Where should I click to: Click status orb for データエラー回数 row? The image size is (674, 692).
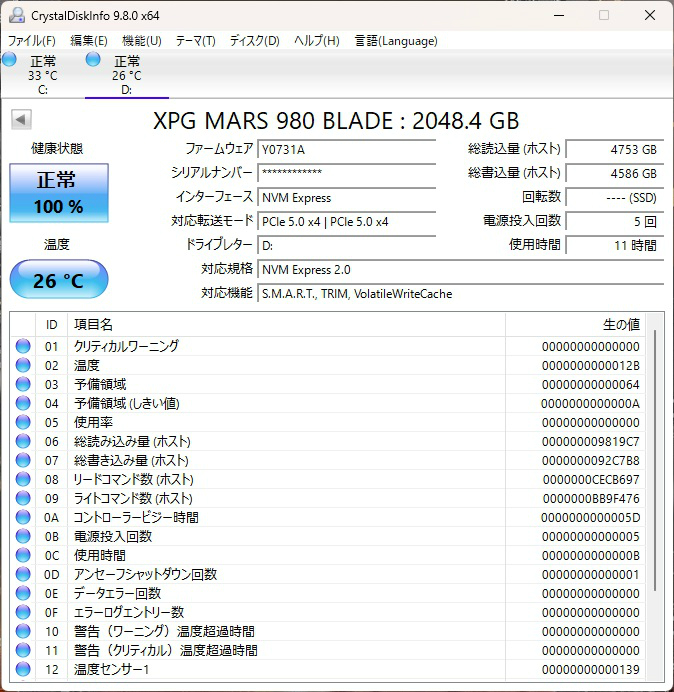click(23, 593)
